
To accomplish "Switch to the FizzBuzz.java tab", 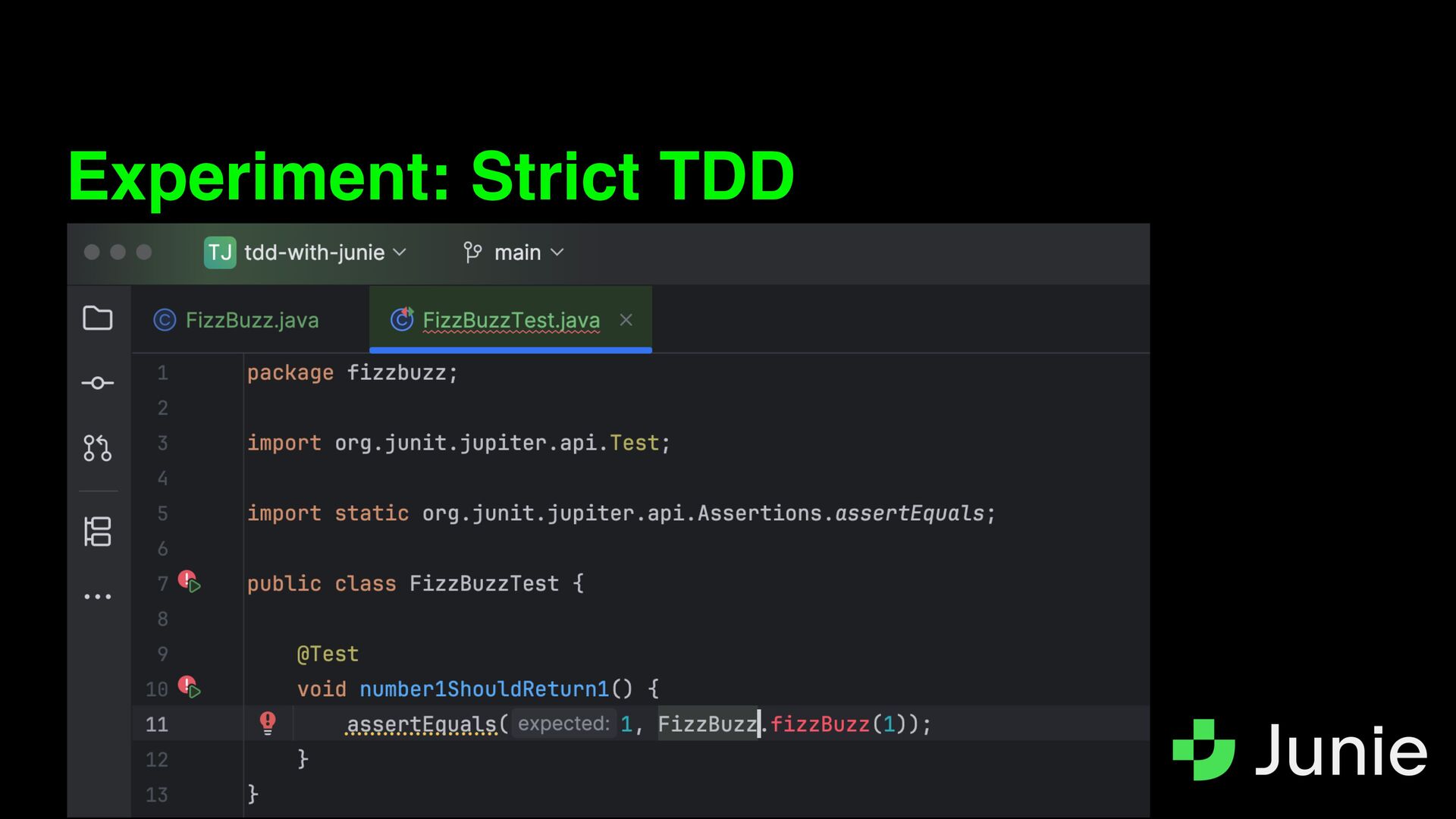I will pos(250,320).
